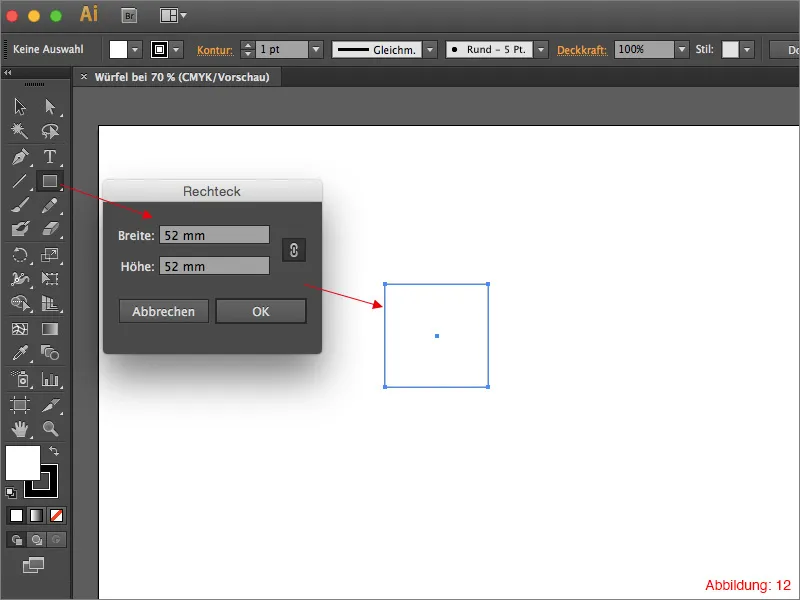The width and height of the screenshot is (800, 600).
Task: Select the Free Transform tool
Action: [49, 279]
